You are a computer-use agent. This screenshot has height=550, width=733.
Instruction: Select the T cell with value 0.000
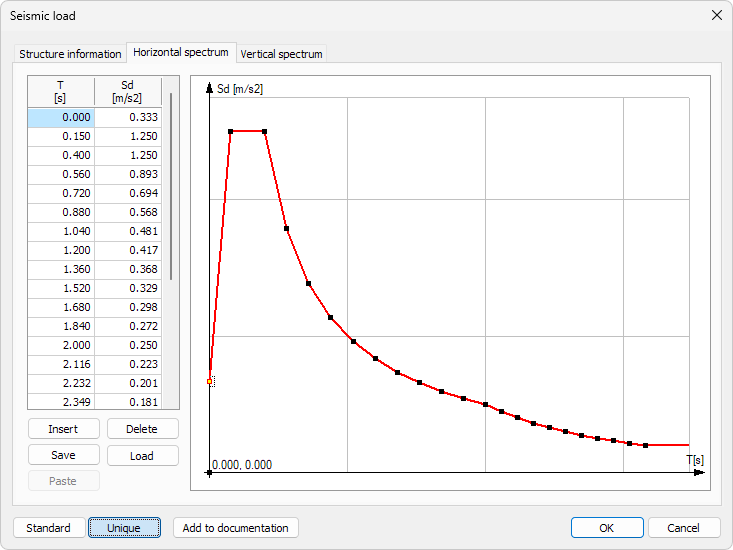[61, 117]
